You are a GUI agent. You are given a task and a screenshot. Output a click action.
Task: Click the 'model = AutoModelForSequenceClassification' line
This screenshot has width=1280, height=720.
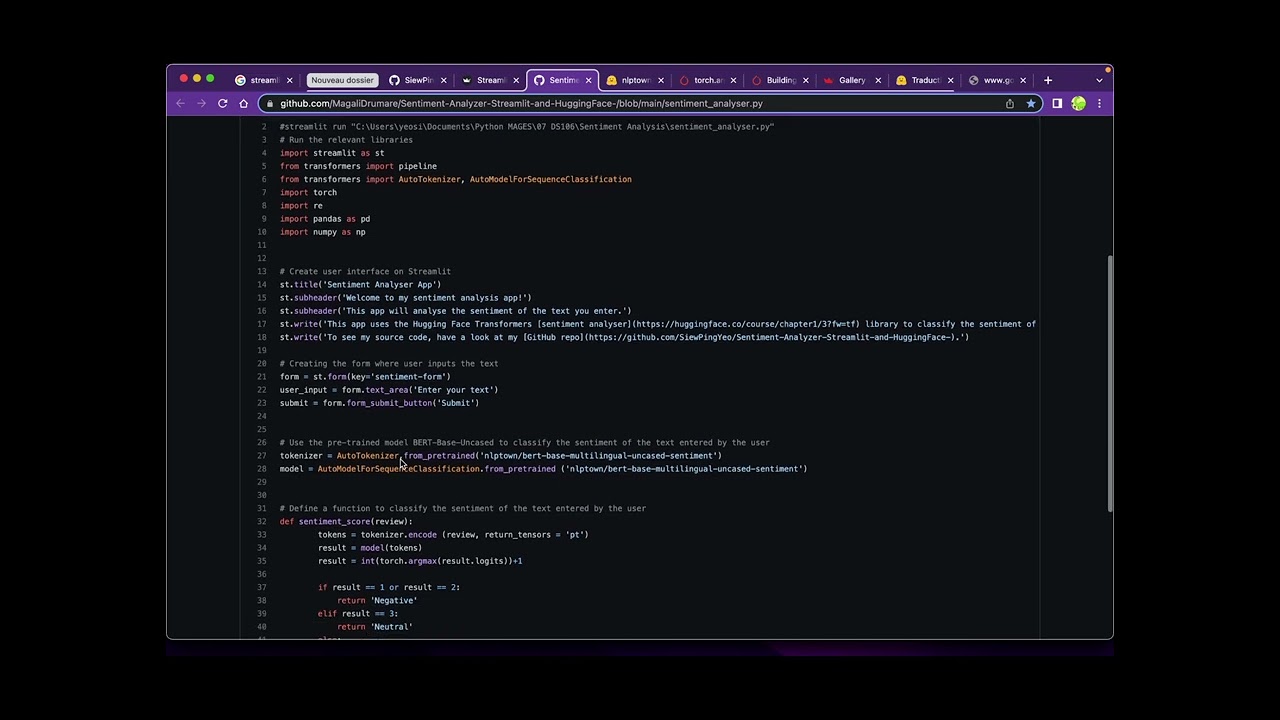[x=543, y=469]
